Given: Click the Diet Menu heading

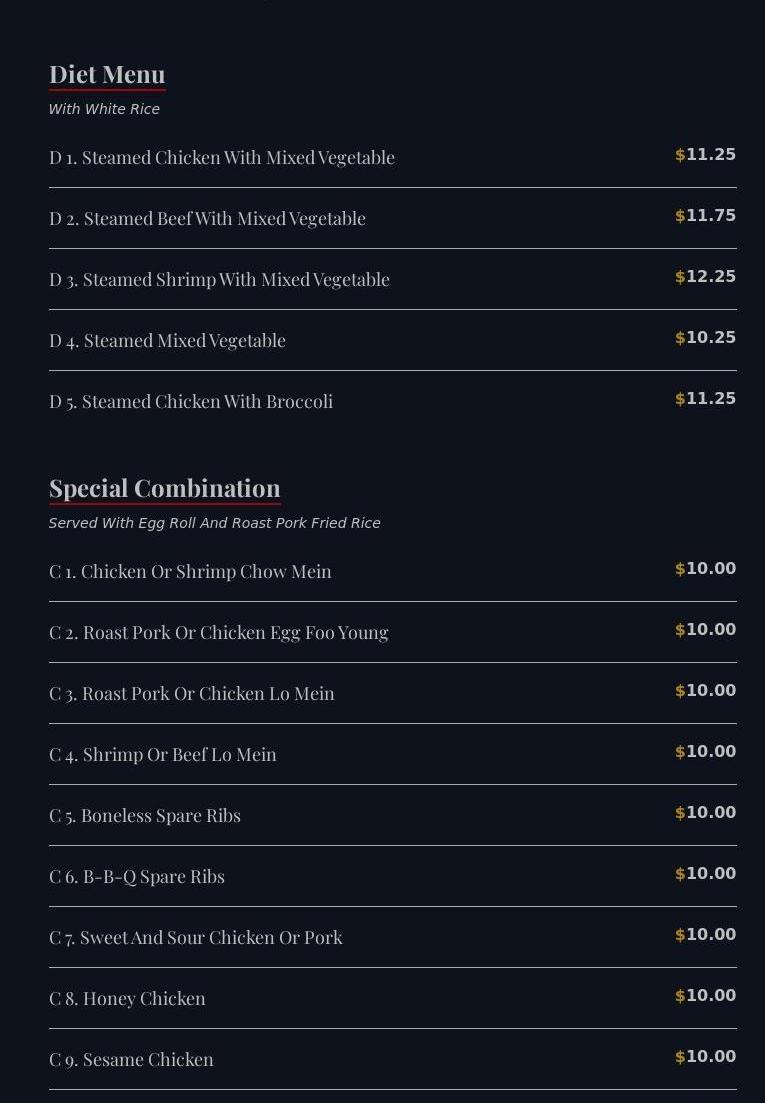Looking at the screenshot, I should click(x=107, y=75).
